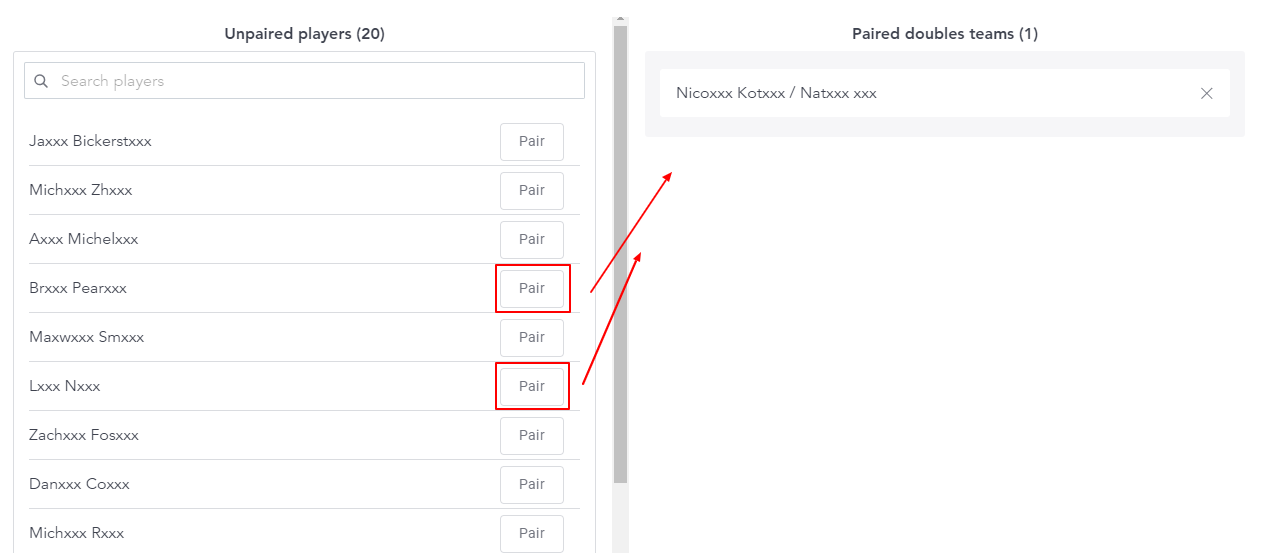Click the search magnifier icon
The image size is (1267, 553).
41,81
